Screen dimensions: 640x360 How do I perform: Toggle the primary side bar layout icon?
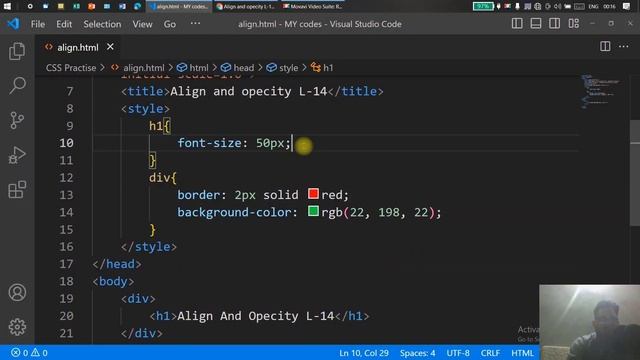click(x=517, y=24)
